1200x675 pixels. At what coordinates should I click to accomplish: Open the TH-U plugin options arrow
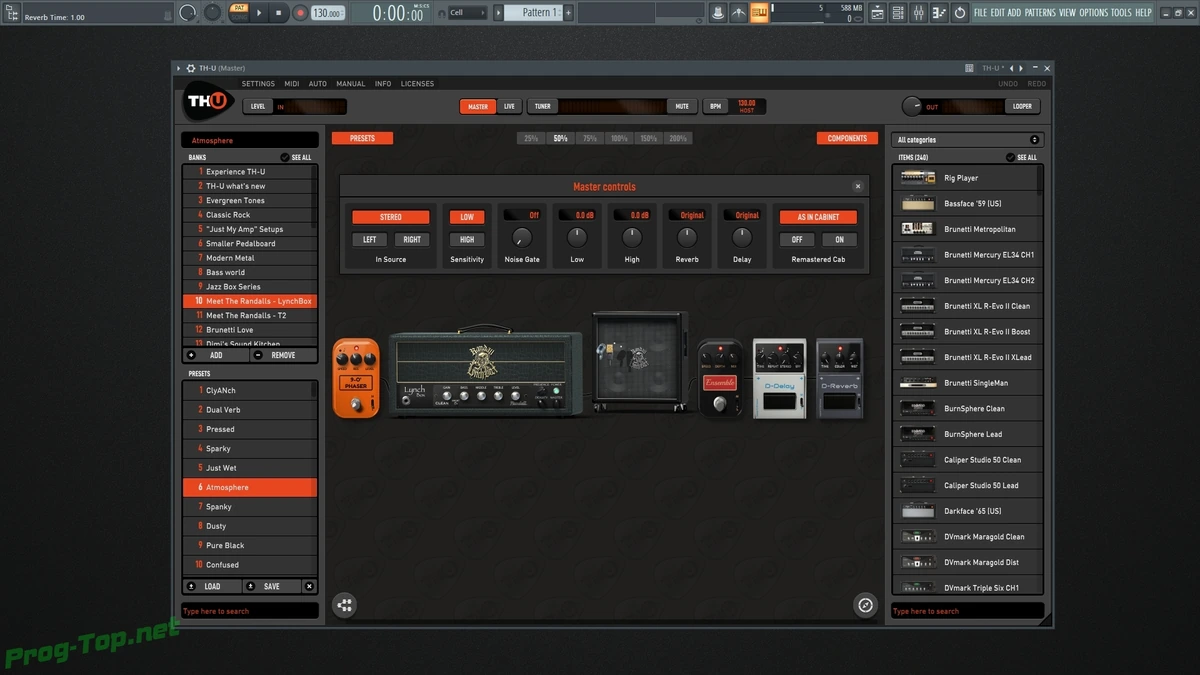click(x=179, y=68)
